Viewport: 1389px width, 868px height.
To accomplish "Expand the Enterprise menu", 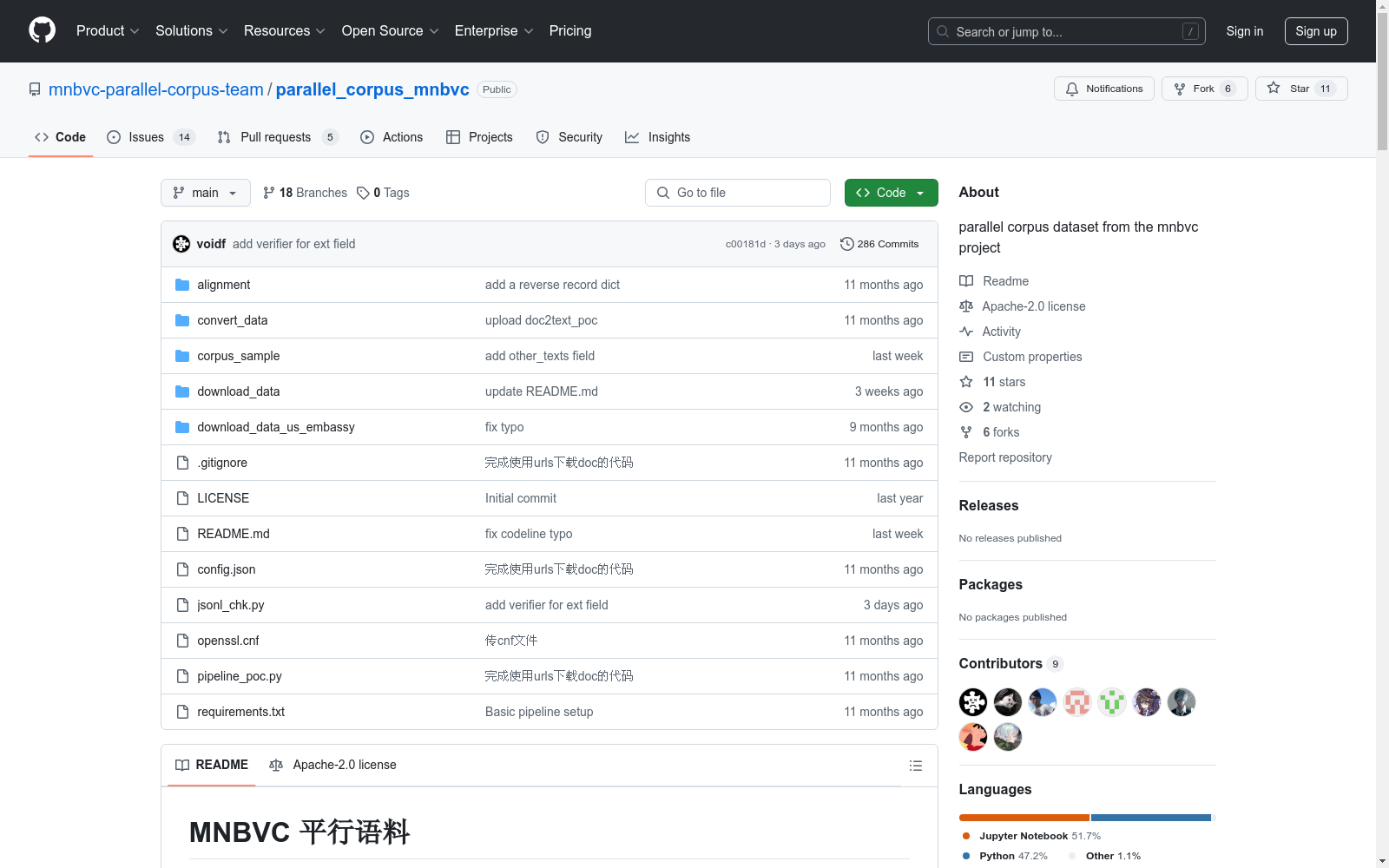I will [494, 30].
